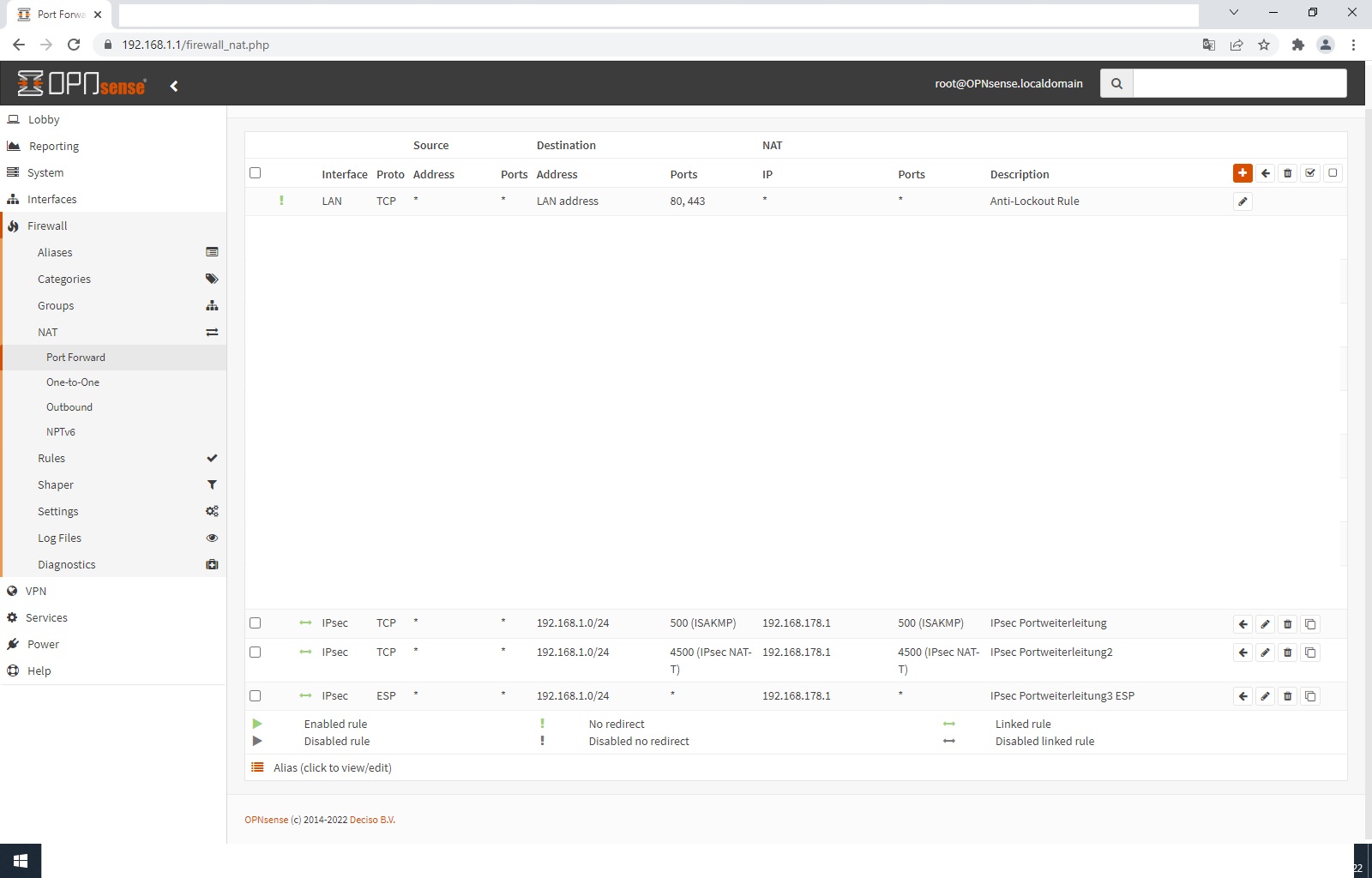The height and width of the screenshot is (878, 1372).
Task: Check the select-all rules checkbox
Action: coord(255,173)
